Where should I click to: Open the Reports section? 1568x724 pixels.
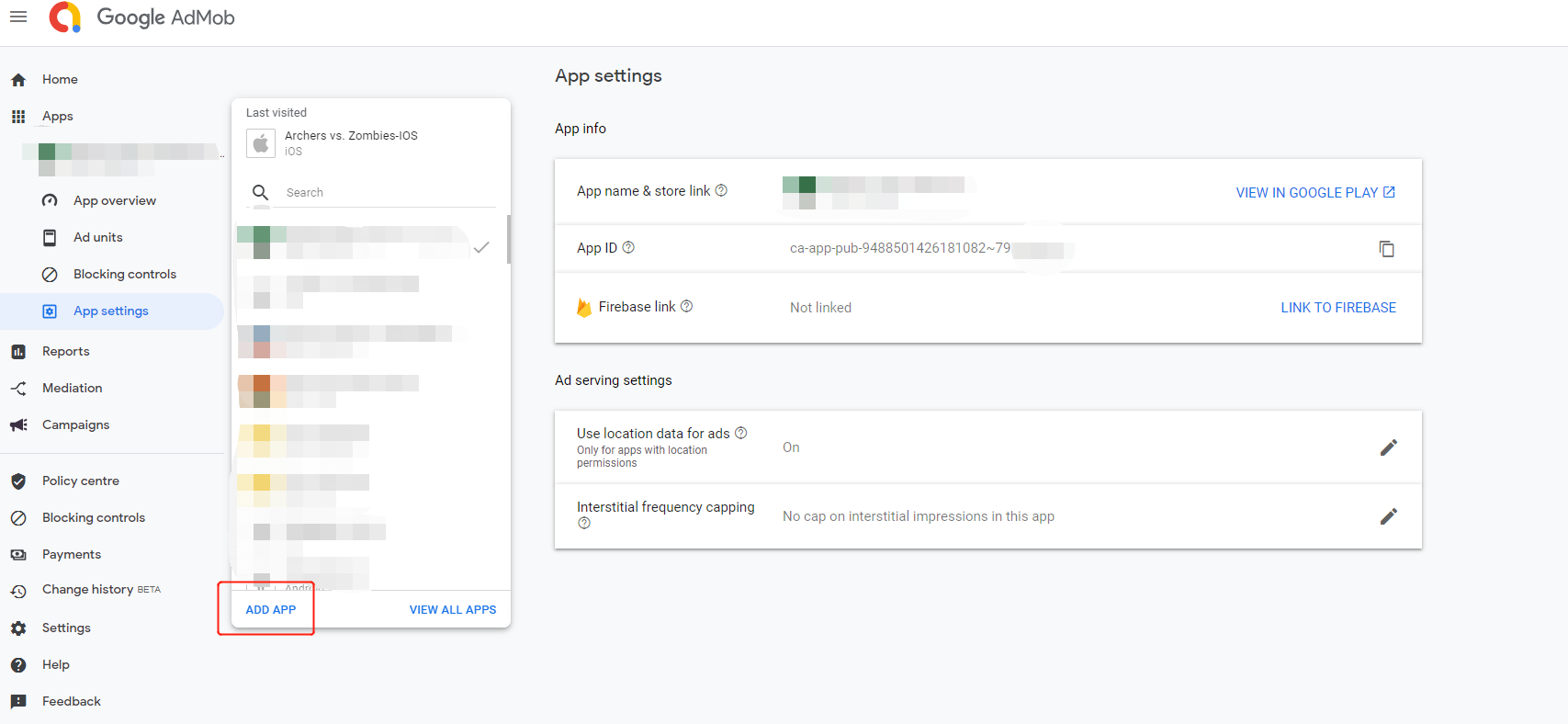click(65, 352)
